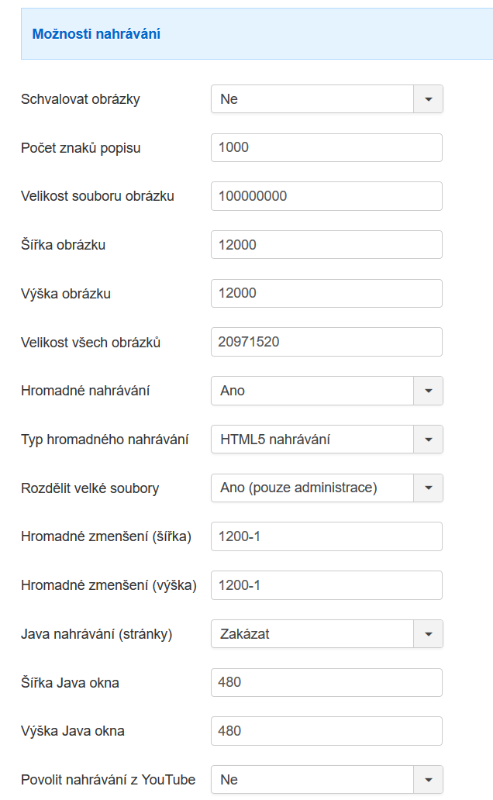Click the Šířka obrázku input
The image size is (493, 800).
(327, 244)
